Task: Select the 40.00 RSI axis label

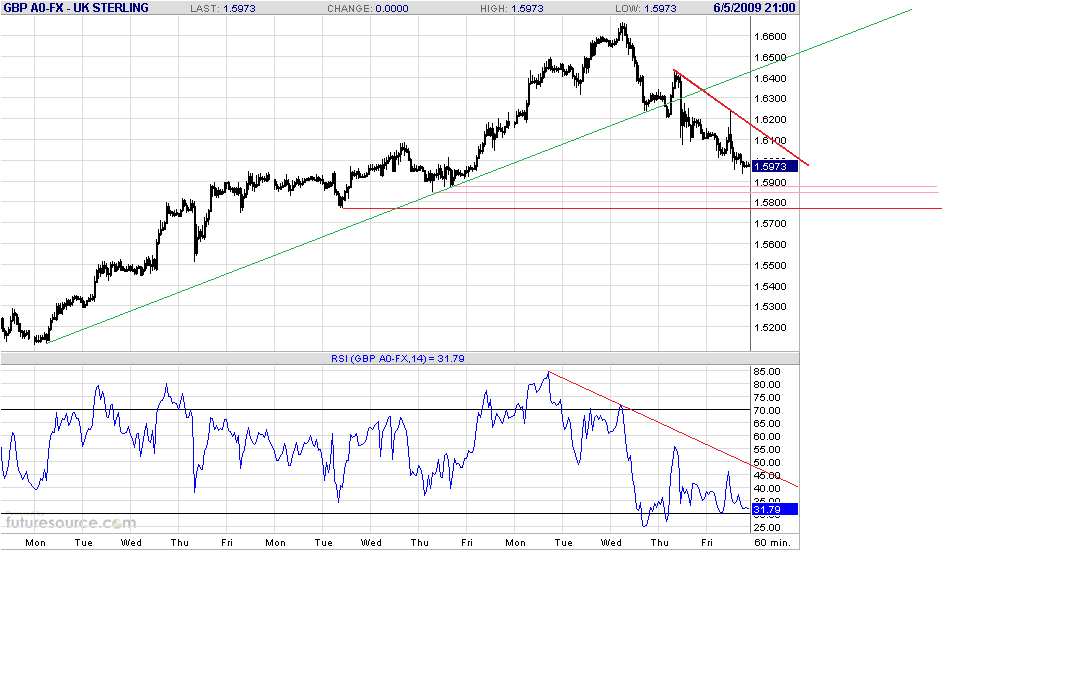Action: pyautogui.click(x=767, y=489)
